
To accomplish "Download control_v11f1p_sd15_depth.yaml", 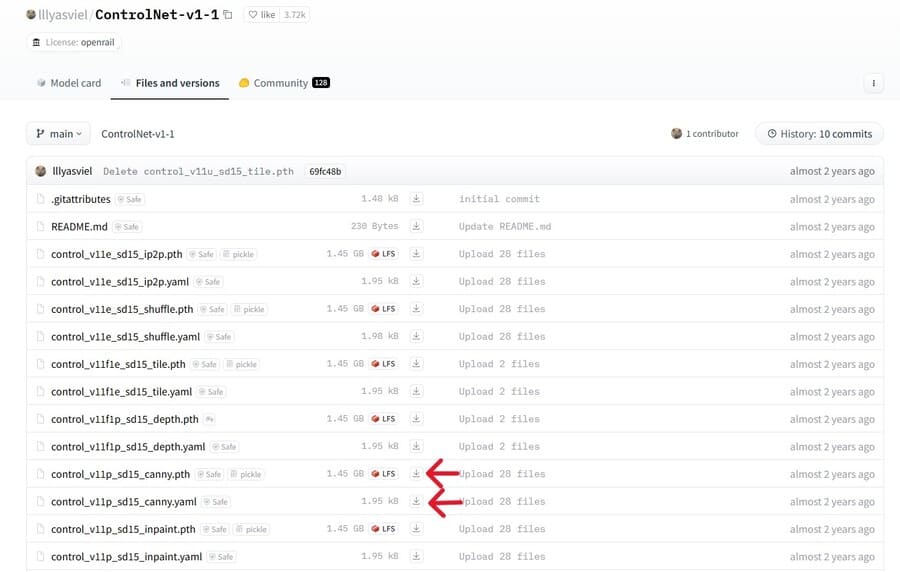I will 416,446.
